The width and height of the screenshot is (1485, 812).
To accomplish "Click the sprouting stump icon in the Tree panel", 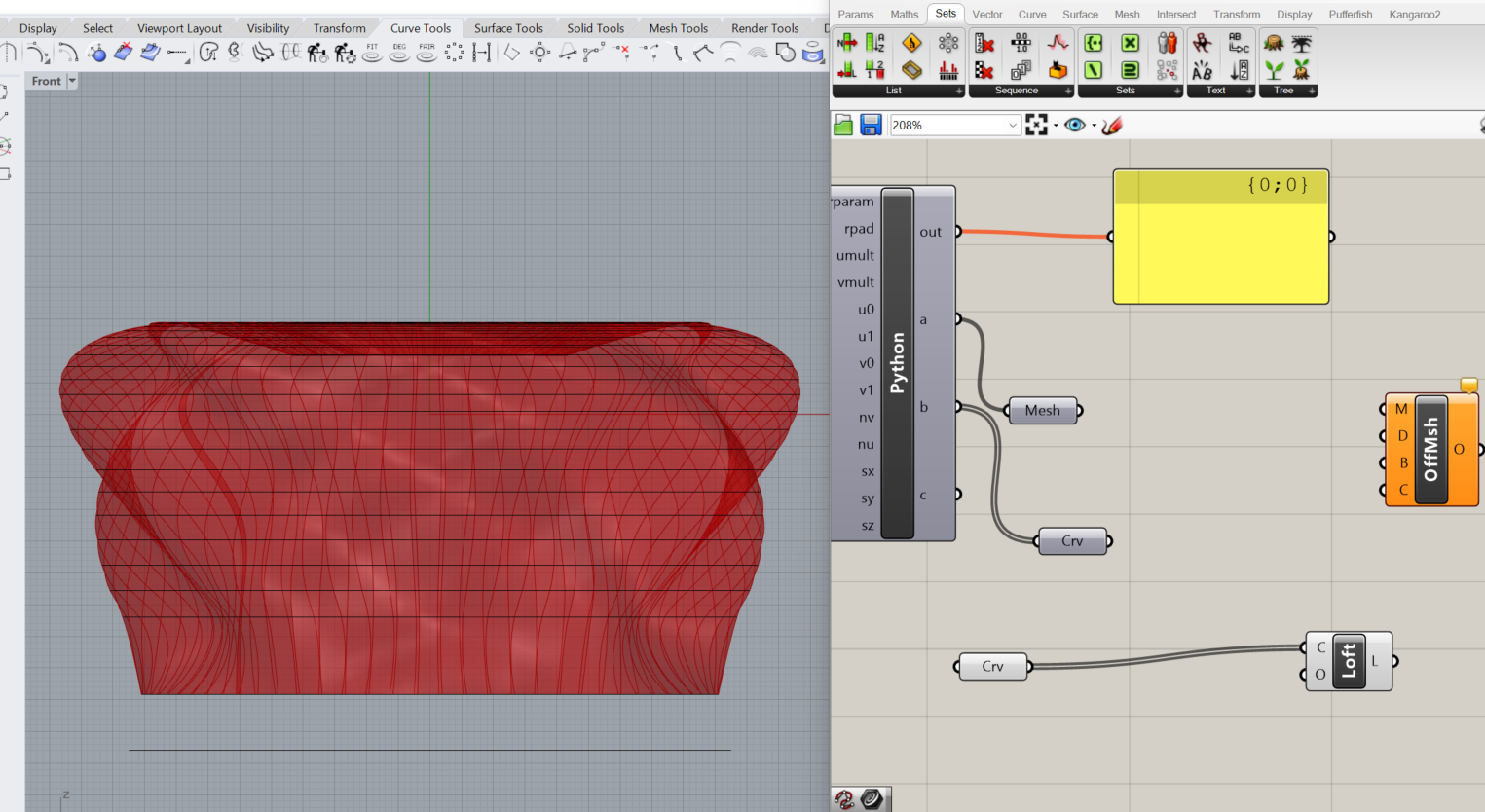I will [x=1302, y=69].
